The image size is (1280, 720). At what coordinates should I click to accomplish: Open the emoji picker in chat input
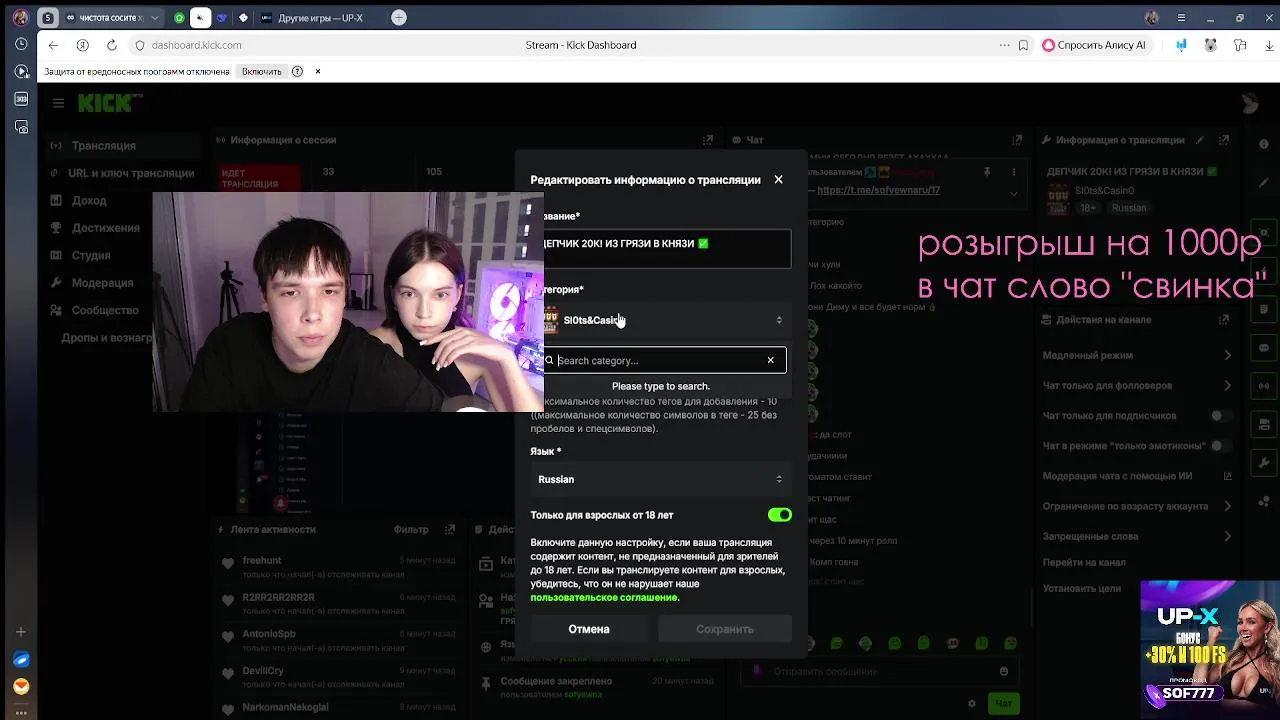1004,671
